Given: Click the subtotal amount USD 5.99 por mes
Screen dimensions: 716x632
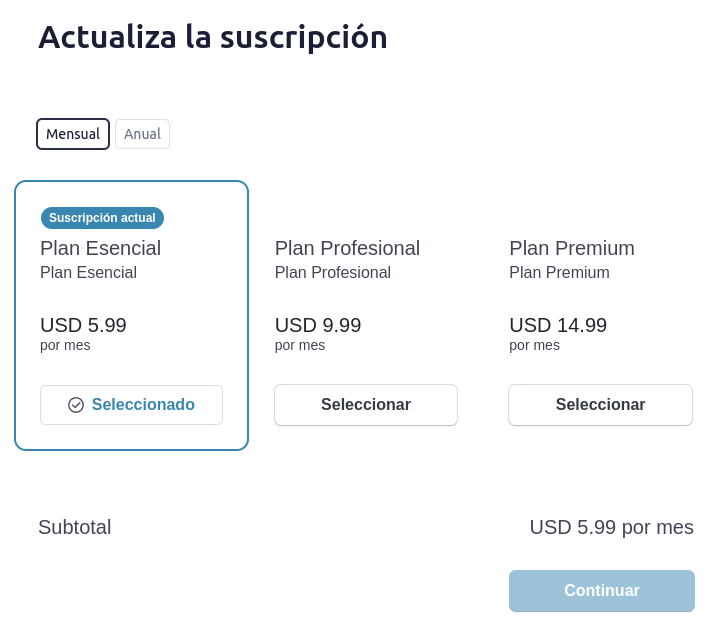Looking at the screenshot, I should coord(611,527).
